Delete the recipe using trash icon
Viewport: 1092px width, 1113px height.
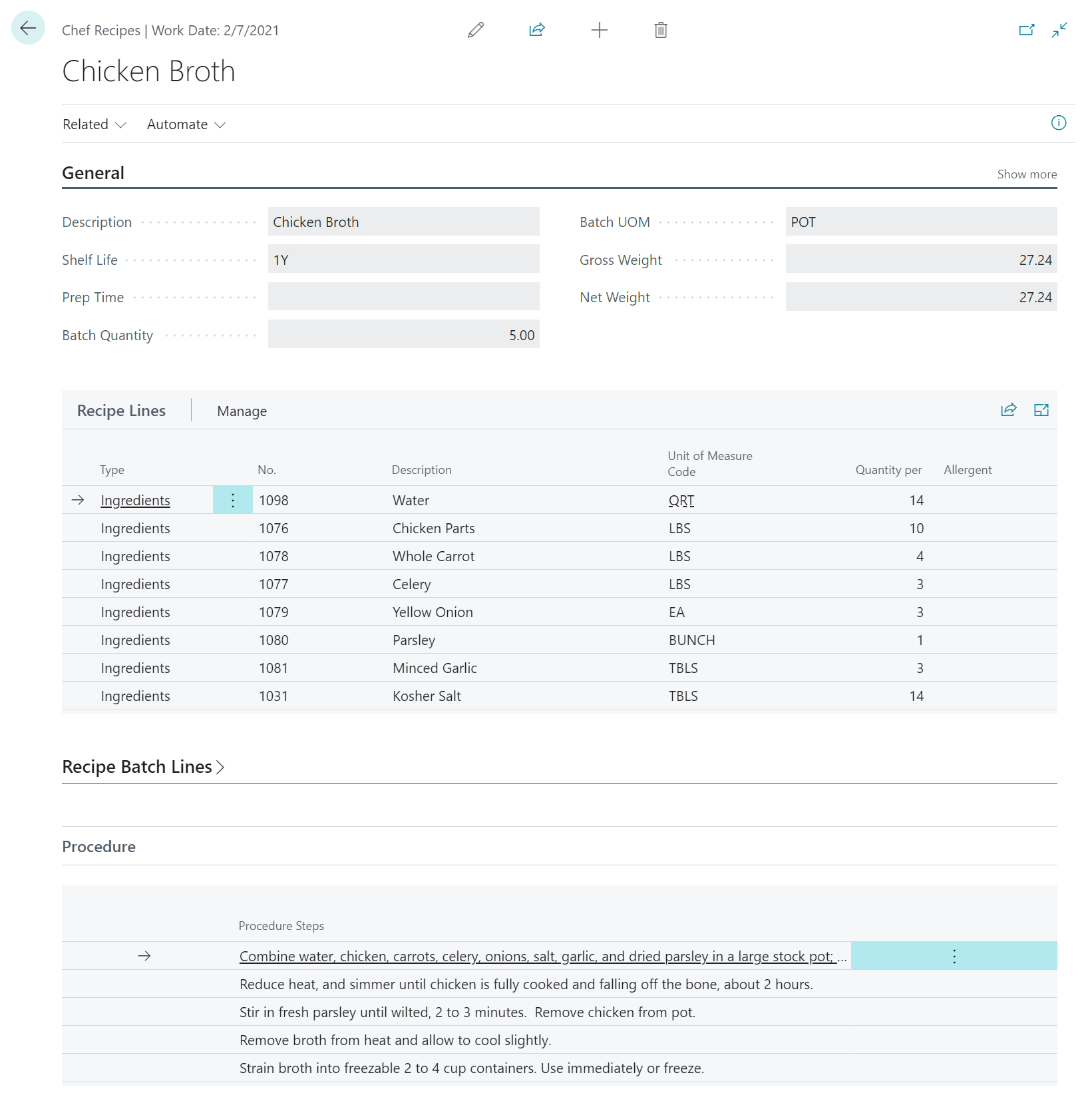[660, 30]
